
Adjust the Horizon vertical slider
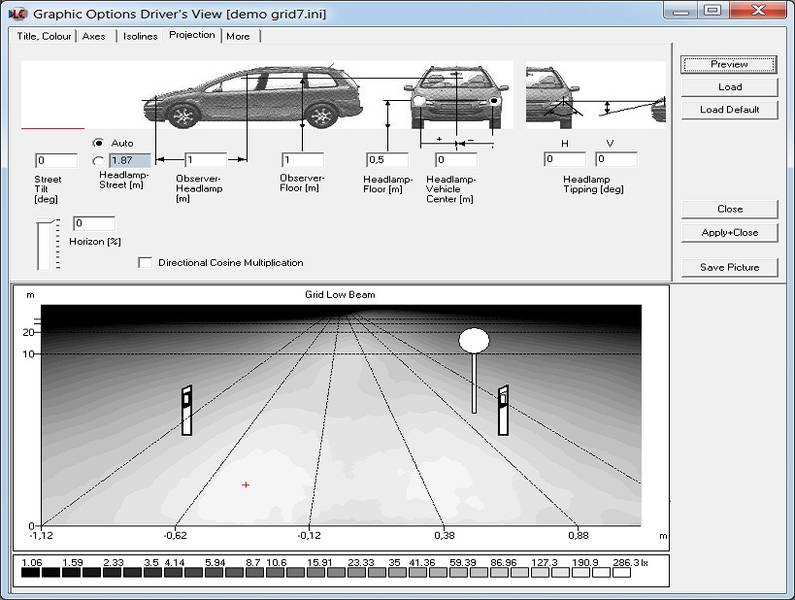[x=42, y=245]
